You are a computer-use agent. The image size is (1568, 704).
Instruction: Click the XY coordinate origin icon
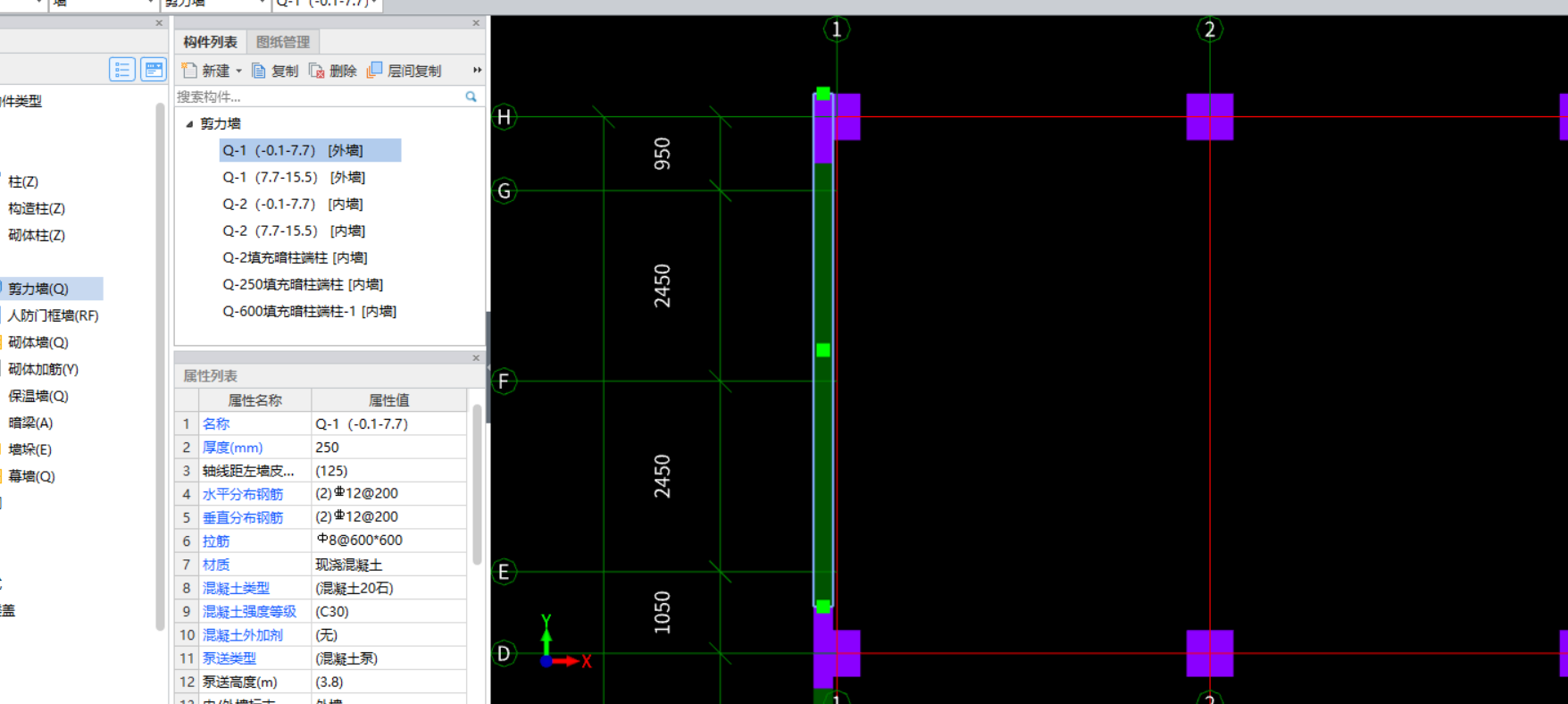coord(546,661)
